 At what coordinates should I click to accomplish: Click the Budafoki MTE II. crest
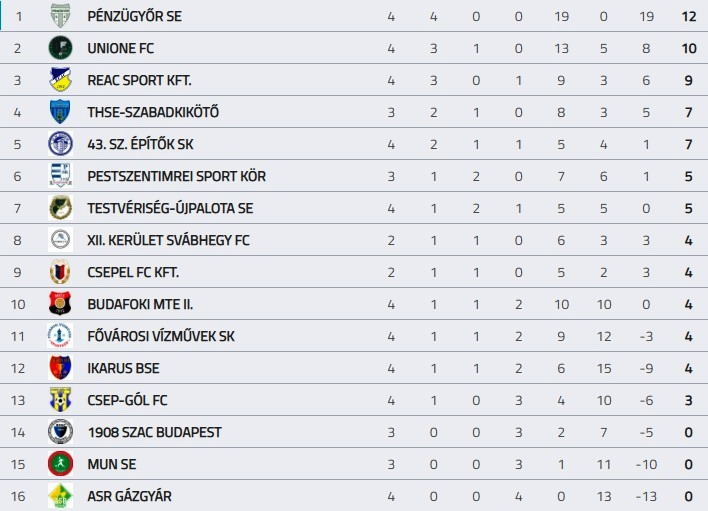click(x=61, y=304)
